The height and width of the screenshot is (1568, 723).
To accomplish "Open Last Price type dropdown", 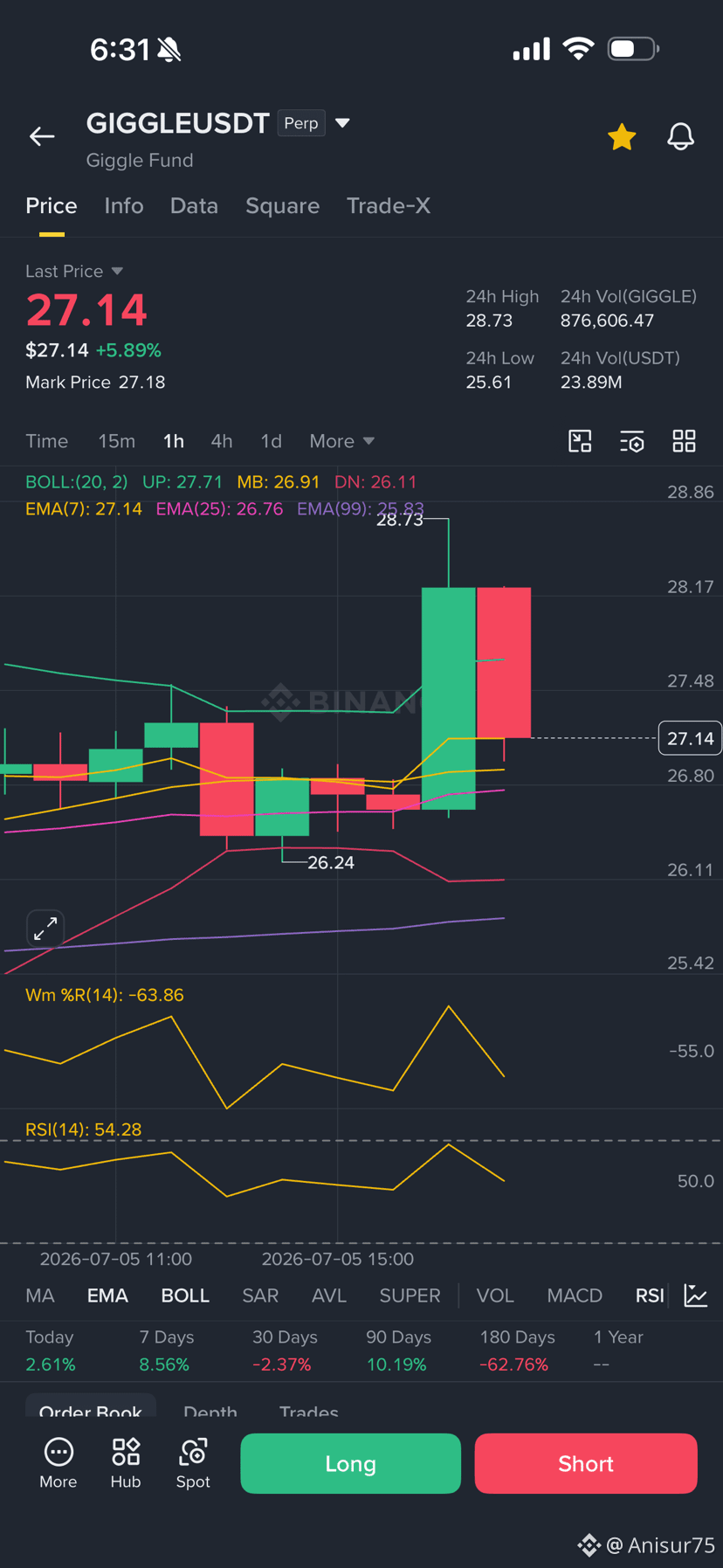I will tap(74, 272).
